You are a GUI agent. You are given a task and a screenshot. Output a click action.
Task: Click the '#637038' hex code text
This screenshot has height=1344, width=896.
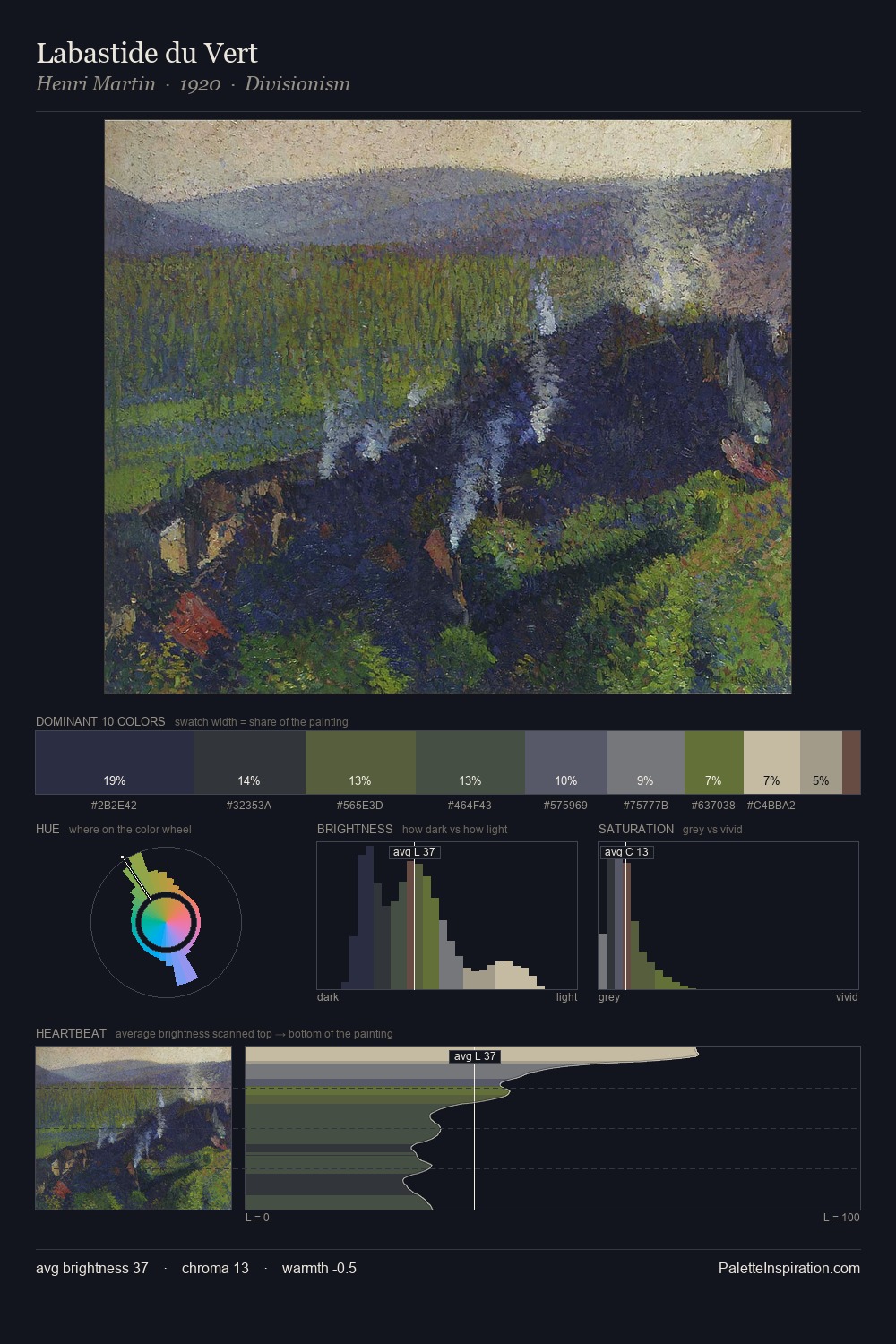click(x=714, y=806)
